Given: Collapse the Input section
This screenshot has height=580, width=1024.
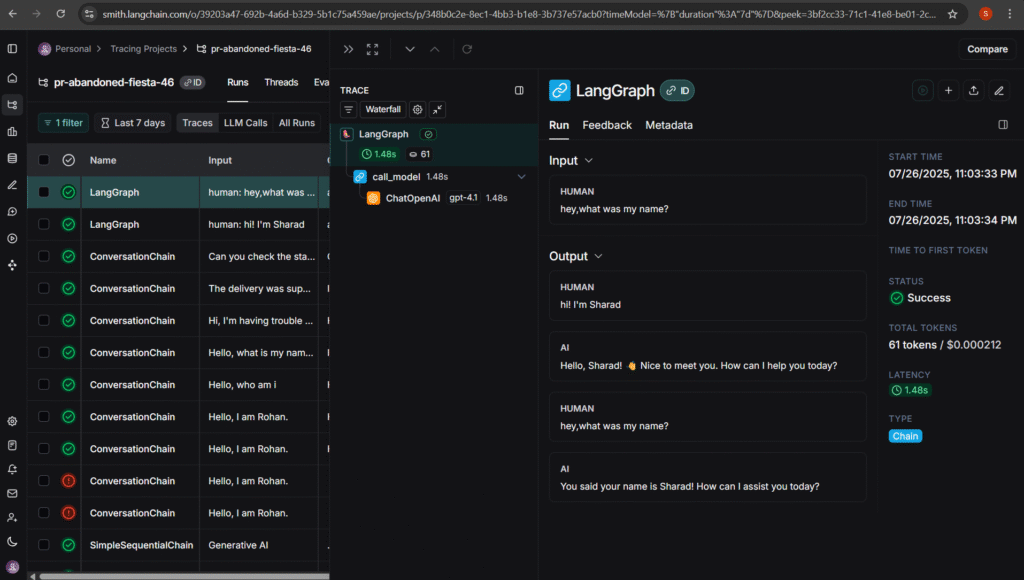Looking at the screenshot, I should coord(588,160).
